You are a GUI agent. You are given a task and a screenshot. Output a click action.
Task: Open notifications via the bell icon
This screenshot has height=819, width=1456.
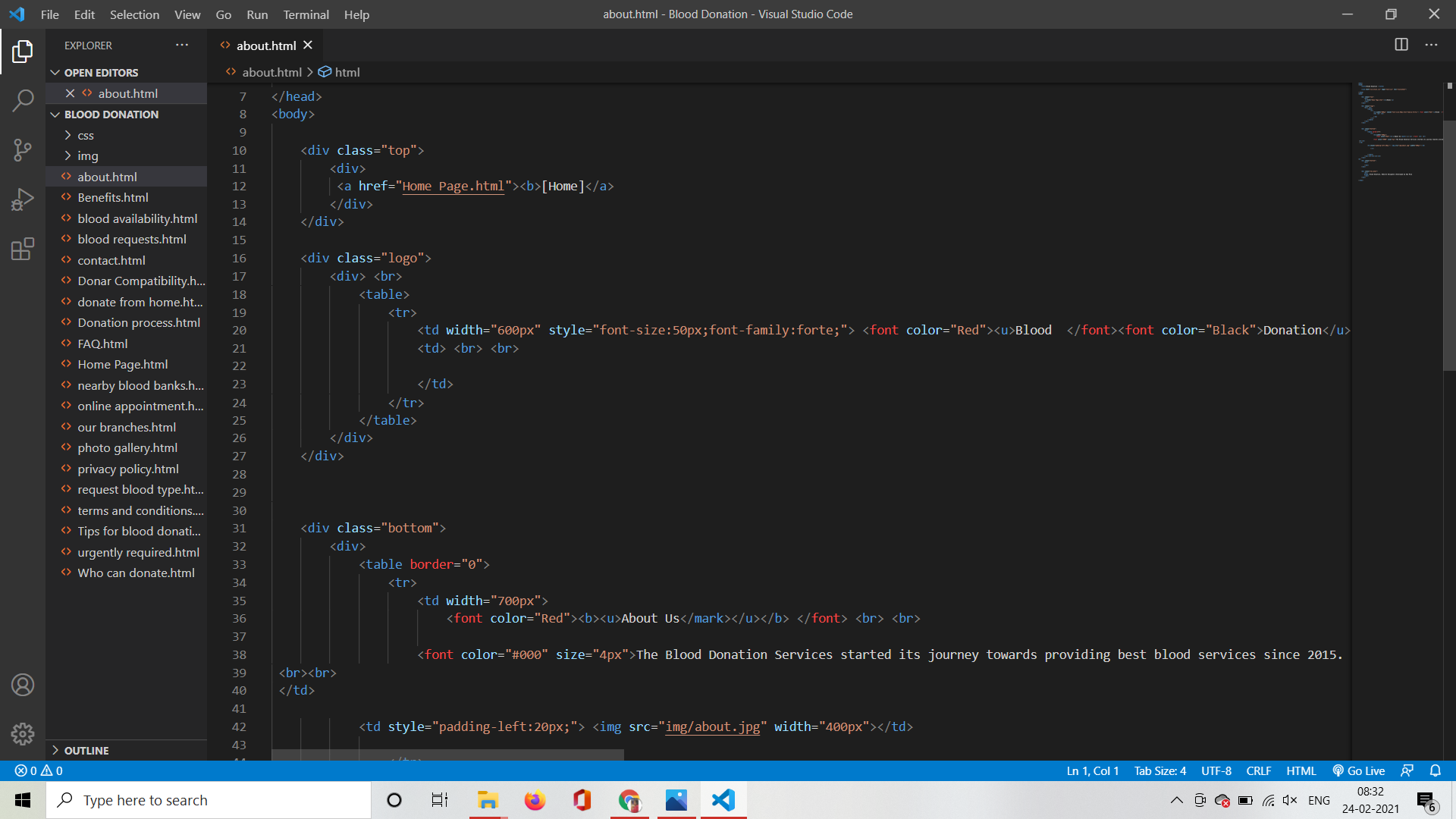pos(1437,770)
